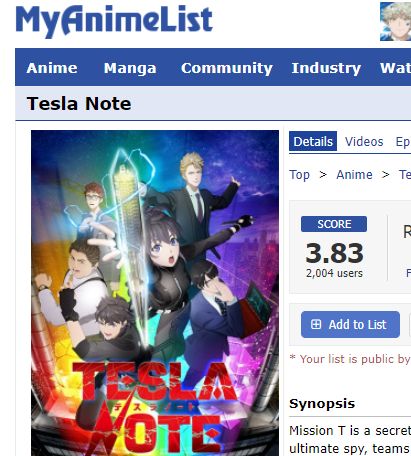Click the Anime breadcrumb link
Image resolution: width=411 pixels, height=456 pixels.
pyautogui.click(x=354, y=174)
